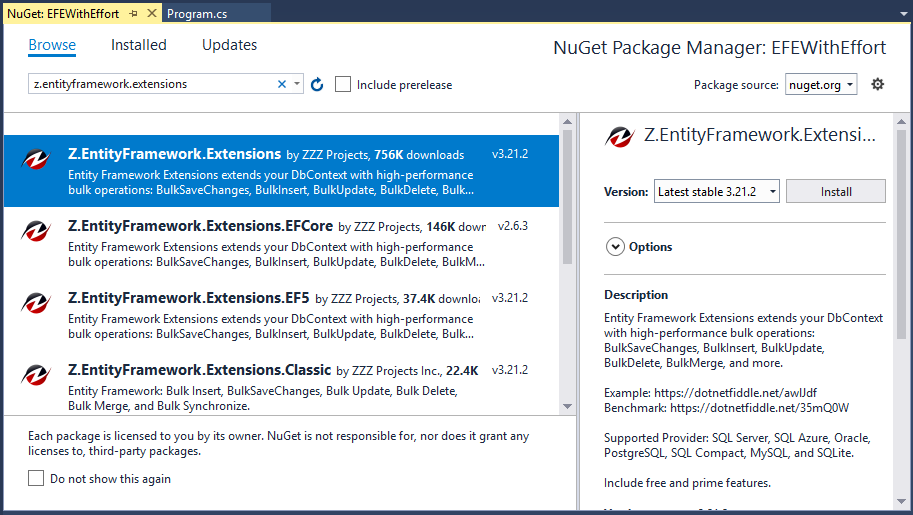Check the Do not show this again box
Screen dimensions: 913x515
pyautogui.click(x=36, y=478)
